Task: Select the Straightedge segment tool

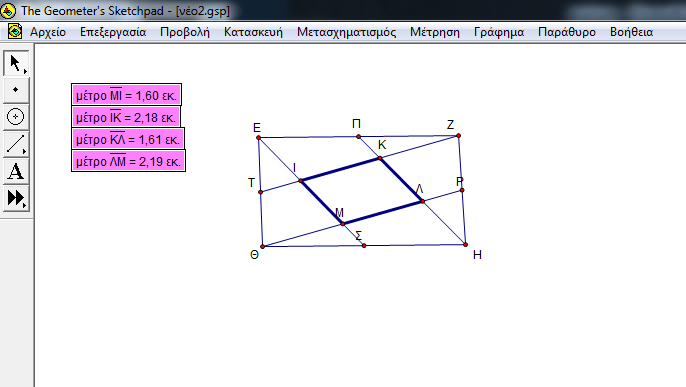Action: [x=16, y=144]
